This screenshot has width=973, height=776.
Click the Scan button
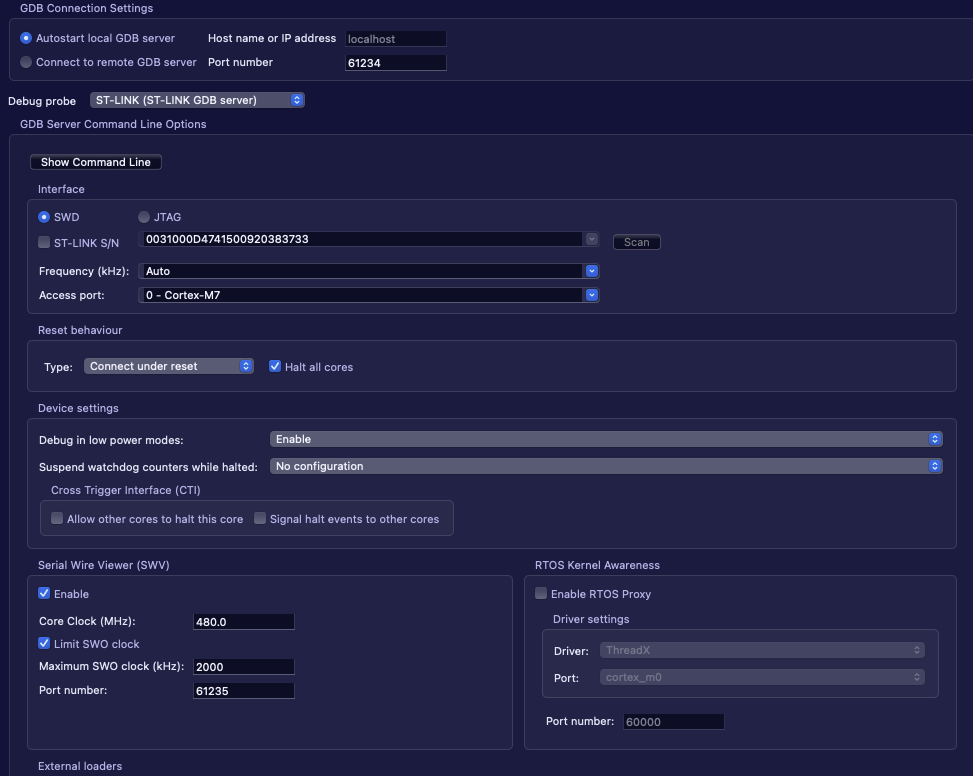pyautogui.click(x=637, y=242)
